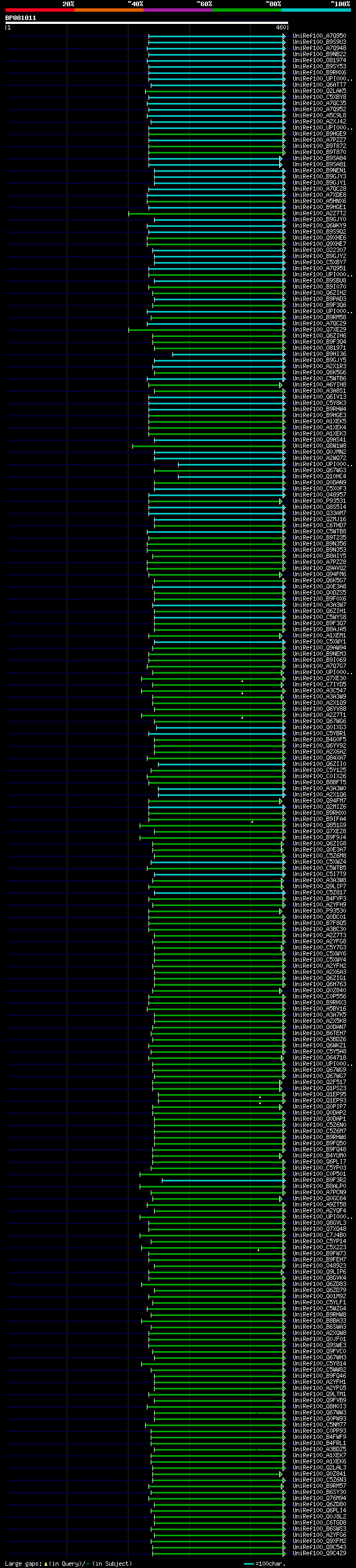
Task: Click hit label UniRef100_B7F8Q5
Action: (319, 923)
